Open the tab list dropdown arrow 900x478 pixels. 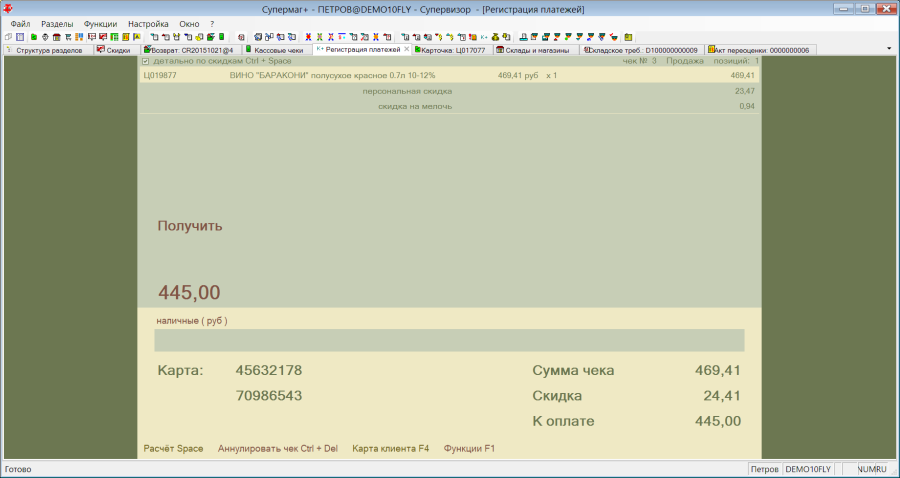890,49
